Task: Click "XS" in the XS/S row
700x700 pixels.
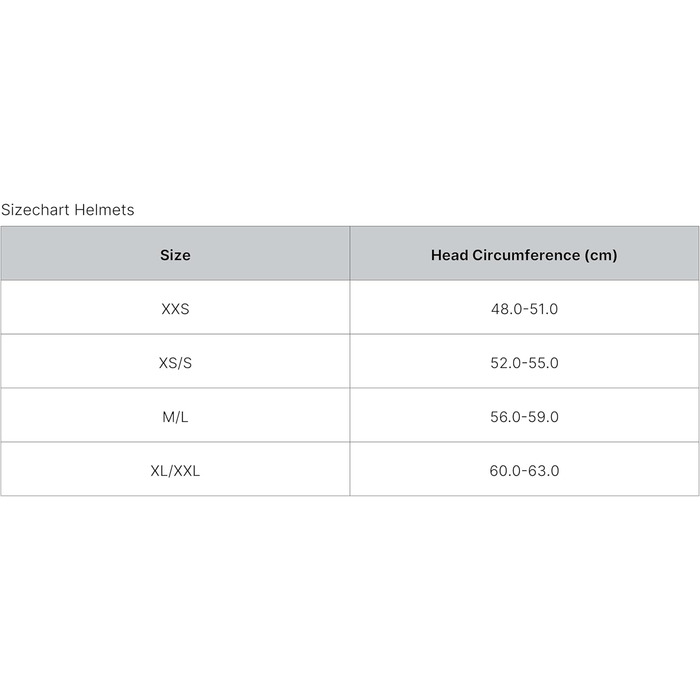Action: click(167, 363)
